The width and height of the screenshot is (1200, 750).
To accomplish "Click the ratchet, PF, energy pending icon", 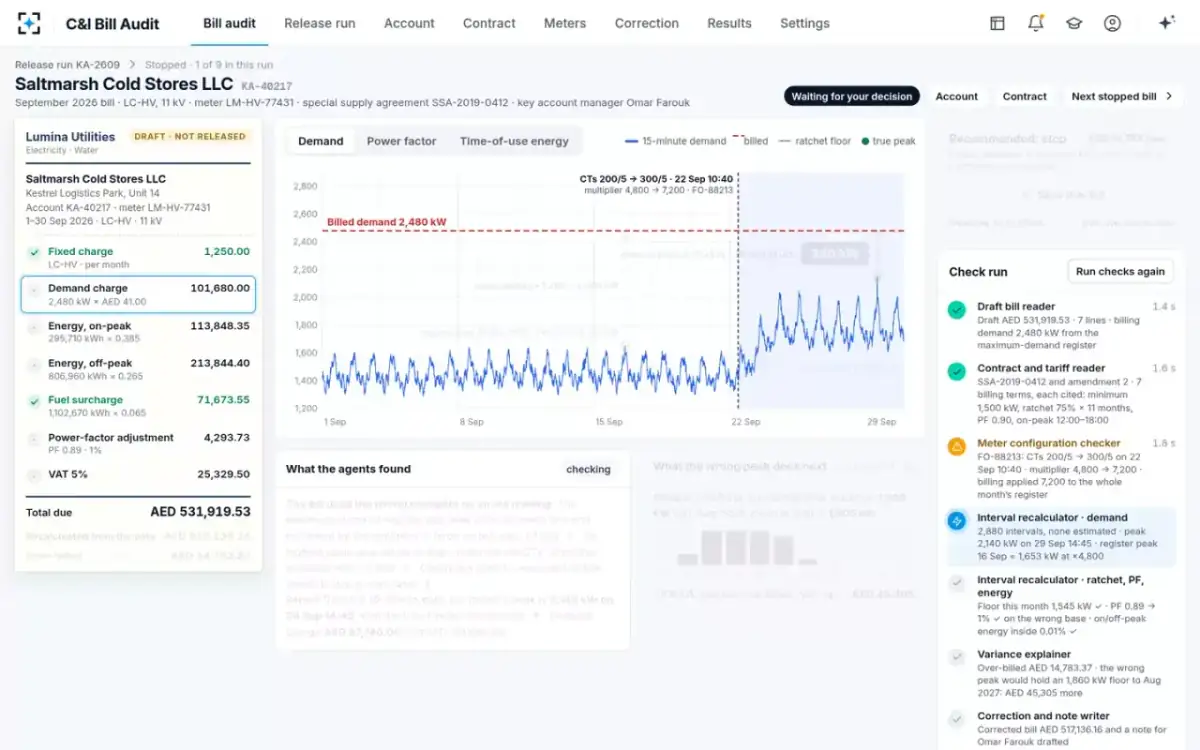I will tap(957, 583).
